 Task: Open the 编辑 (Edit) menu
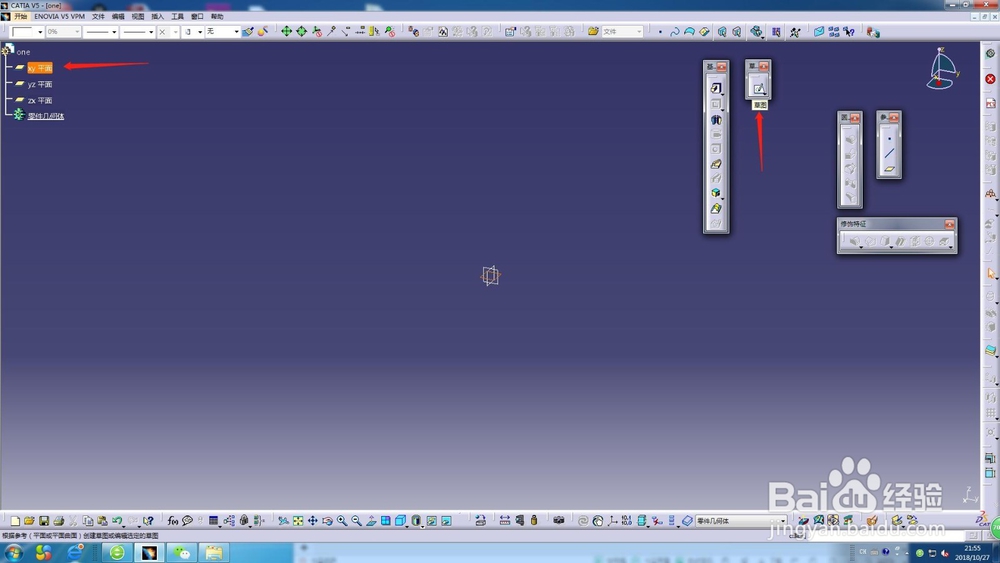[118, 17]
